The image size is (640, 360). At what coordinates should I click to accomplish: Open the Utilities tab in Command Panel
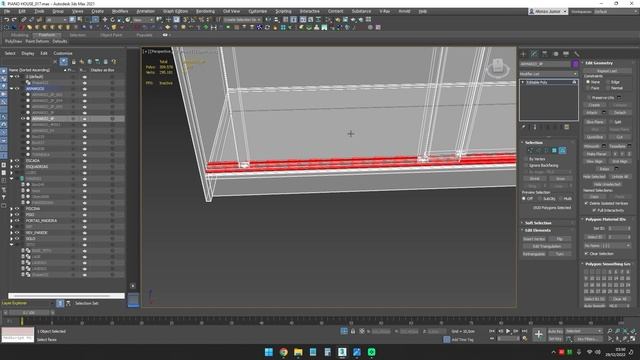tap(576, 54)
